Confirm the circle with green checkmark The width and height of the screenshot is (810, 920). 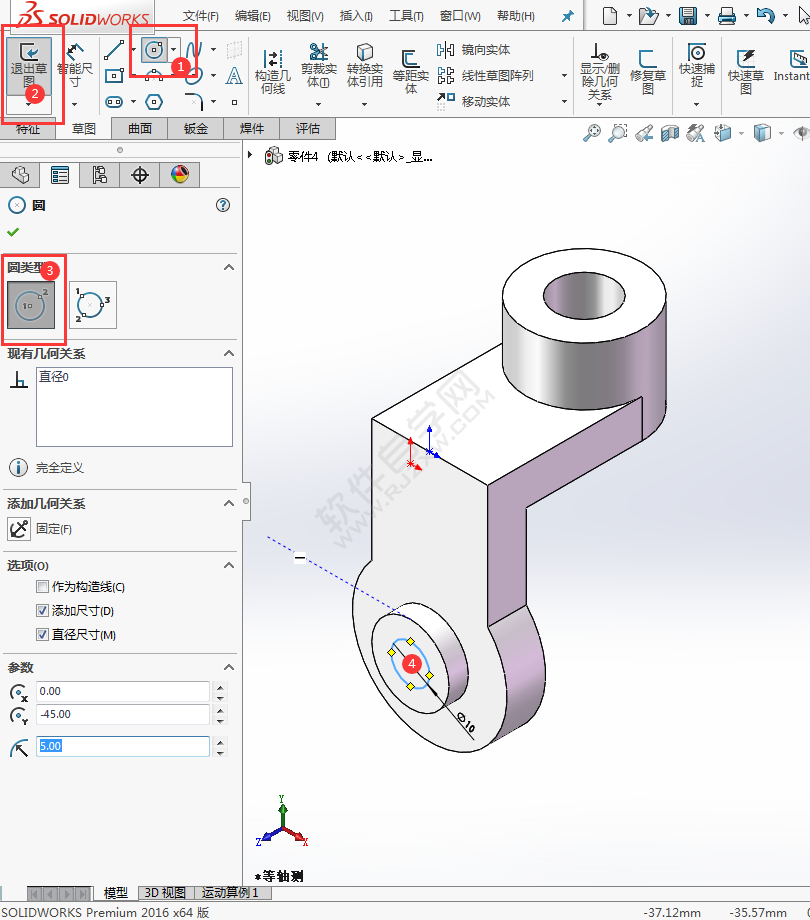pyautogui.click(x=13, y=232)
